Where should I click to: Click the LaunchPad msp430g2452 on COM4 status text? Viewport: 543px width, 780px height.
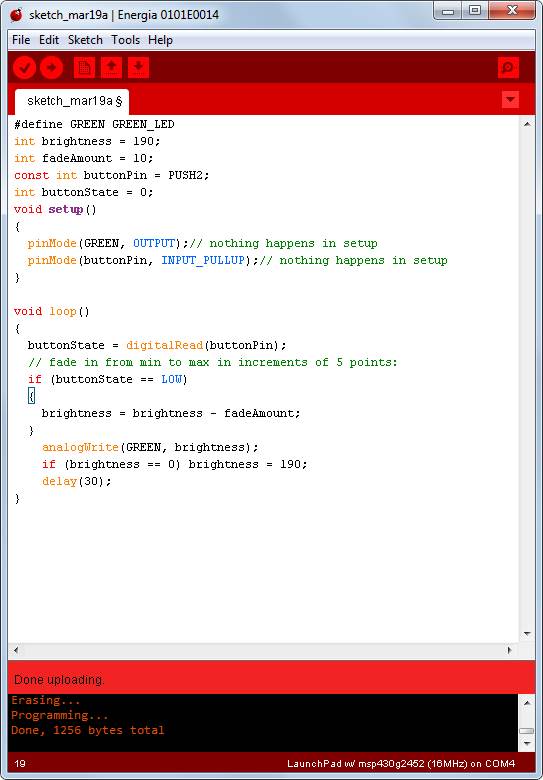coord(401,764)
